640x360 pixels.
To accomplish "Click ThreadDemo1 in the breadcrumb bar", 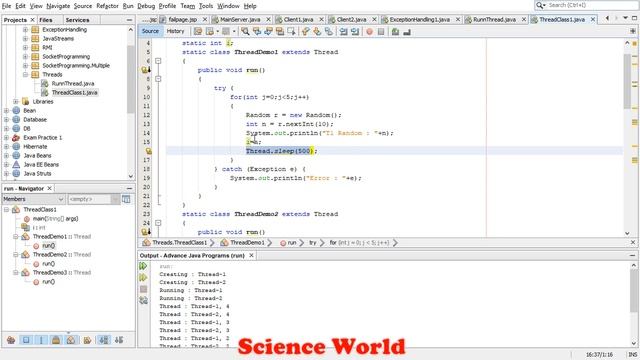I will tap(243, 242).
